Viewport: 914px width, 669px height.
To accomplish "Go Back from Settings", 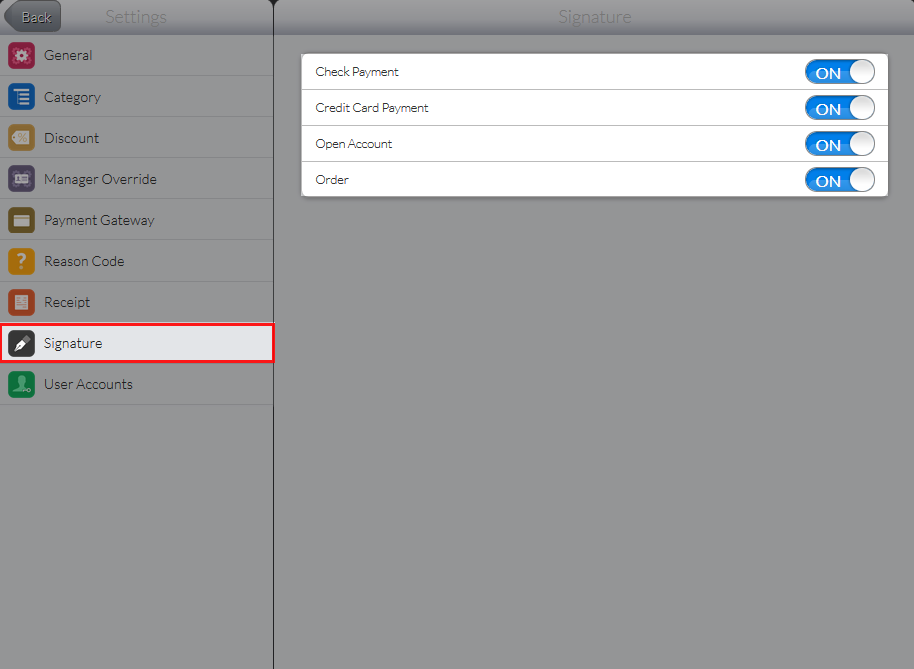I will [x=33, y=17].
